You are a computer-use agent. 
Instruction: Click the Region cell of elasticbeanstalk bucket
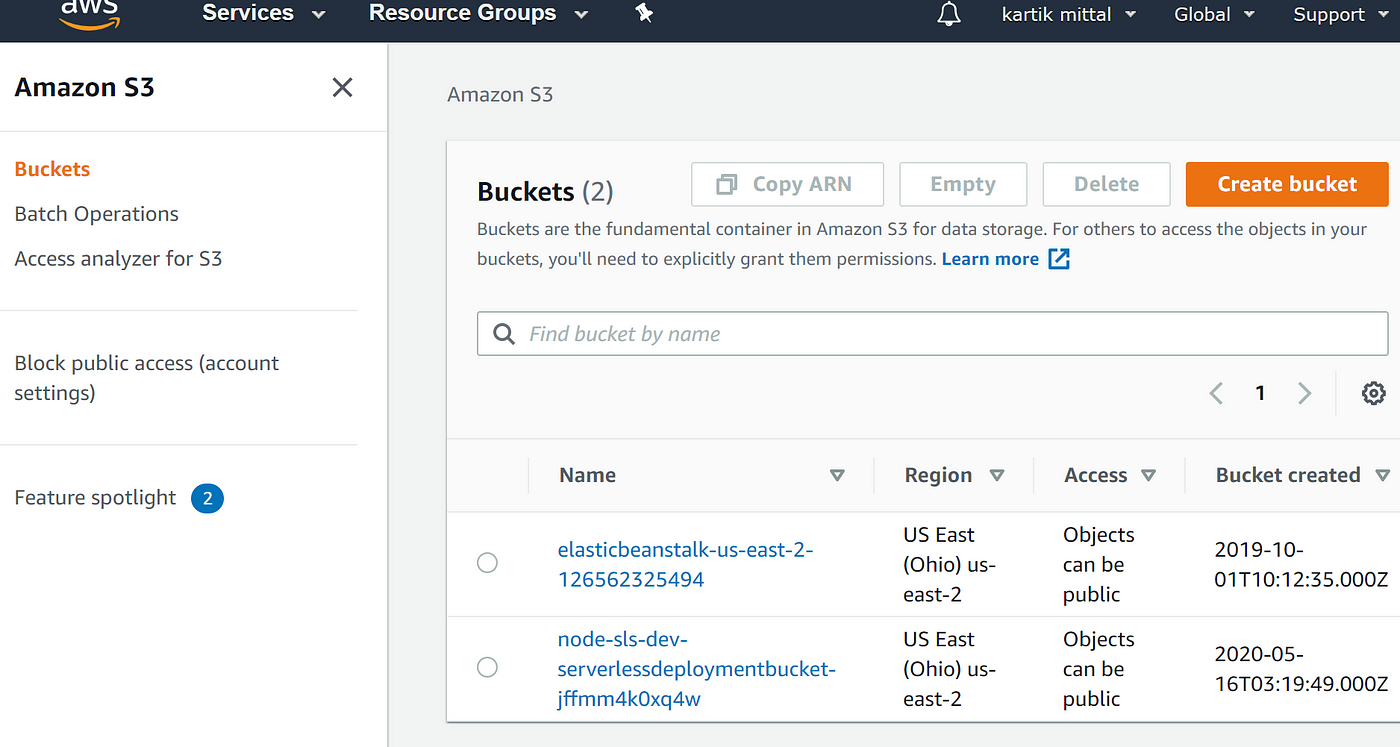pos(949,565)
